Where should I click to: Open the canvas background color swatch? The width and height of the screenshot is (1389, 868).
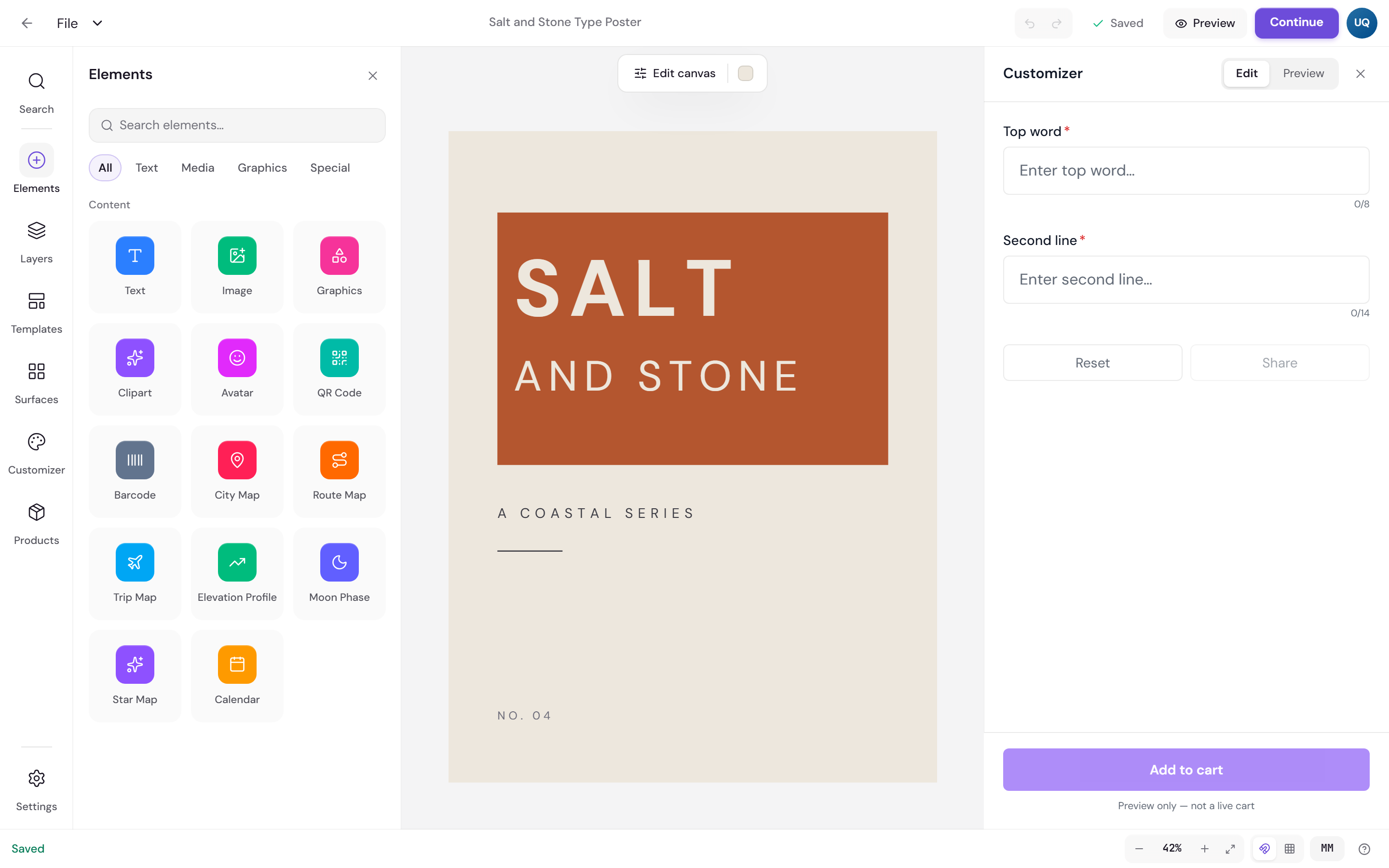[745, 73]
